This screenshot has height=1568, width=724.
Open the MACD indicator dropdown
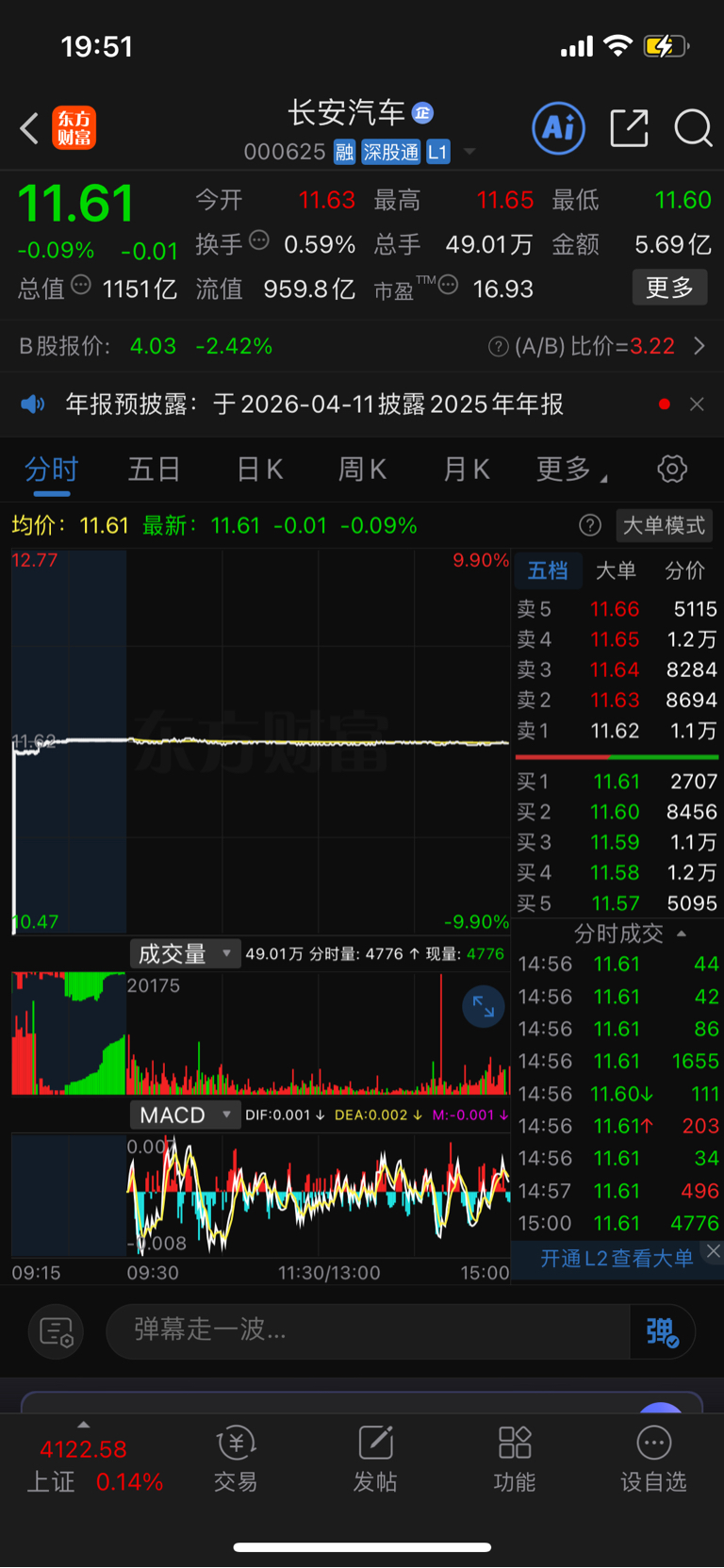185,1115
